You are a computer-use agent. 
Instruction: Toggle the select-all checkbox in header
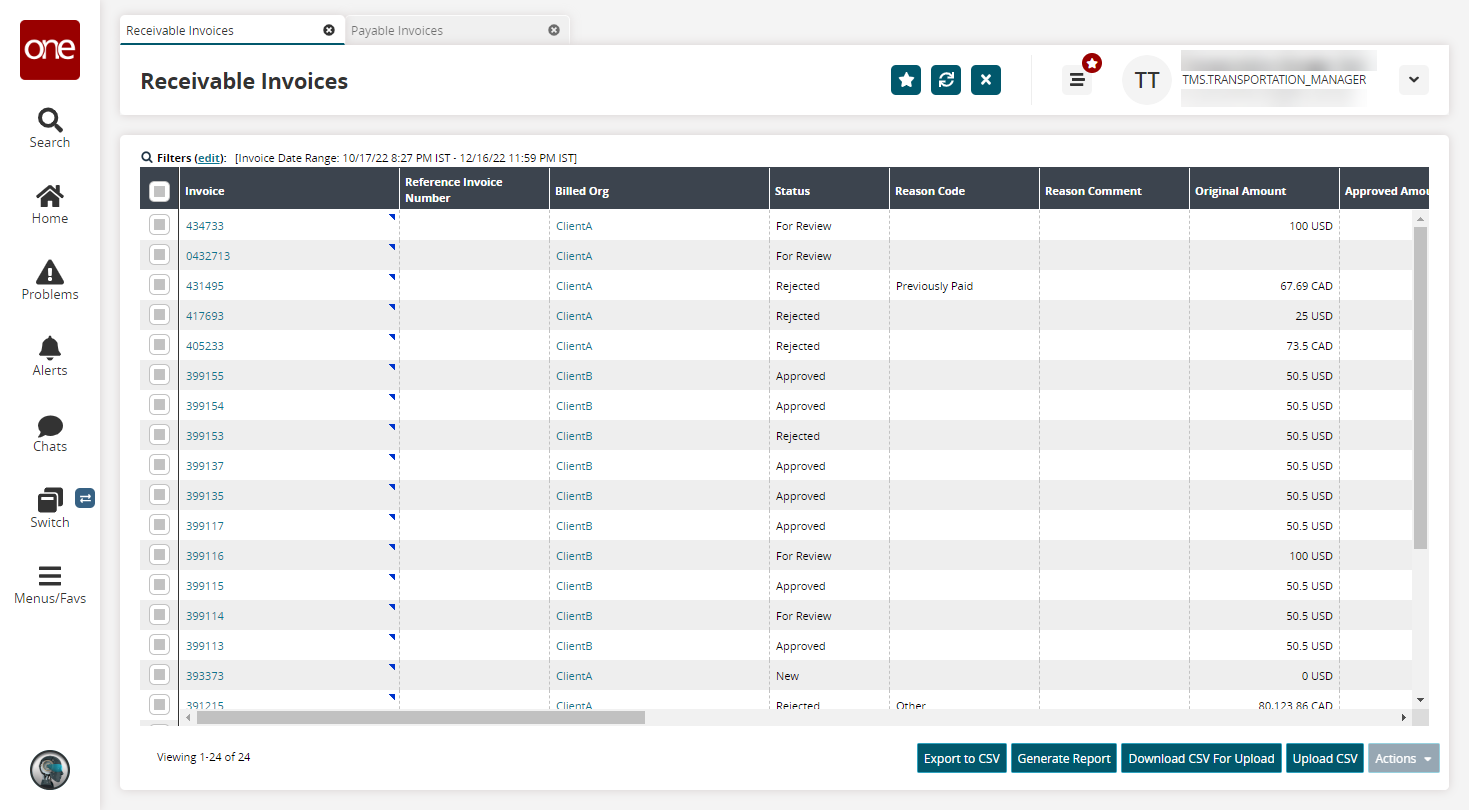pos(159,191)
